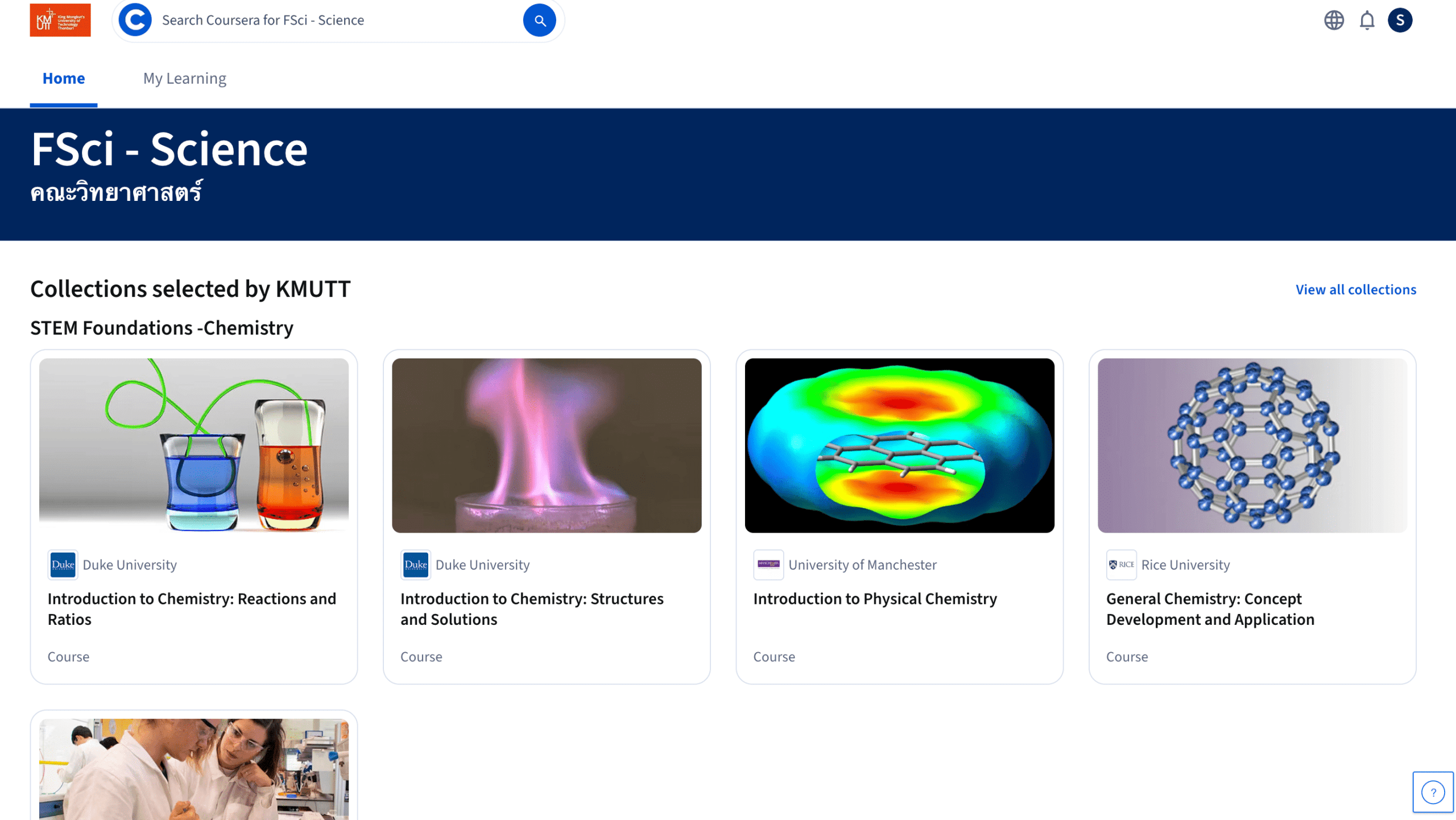Click the beakers thumbnail image
This screenshot has width=1456, height=820.
point(194,446)
